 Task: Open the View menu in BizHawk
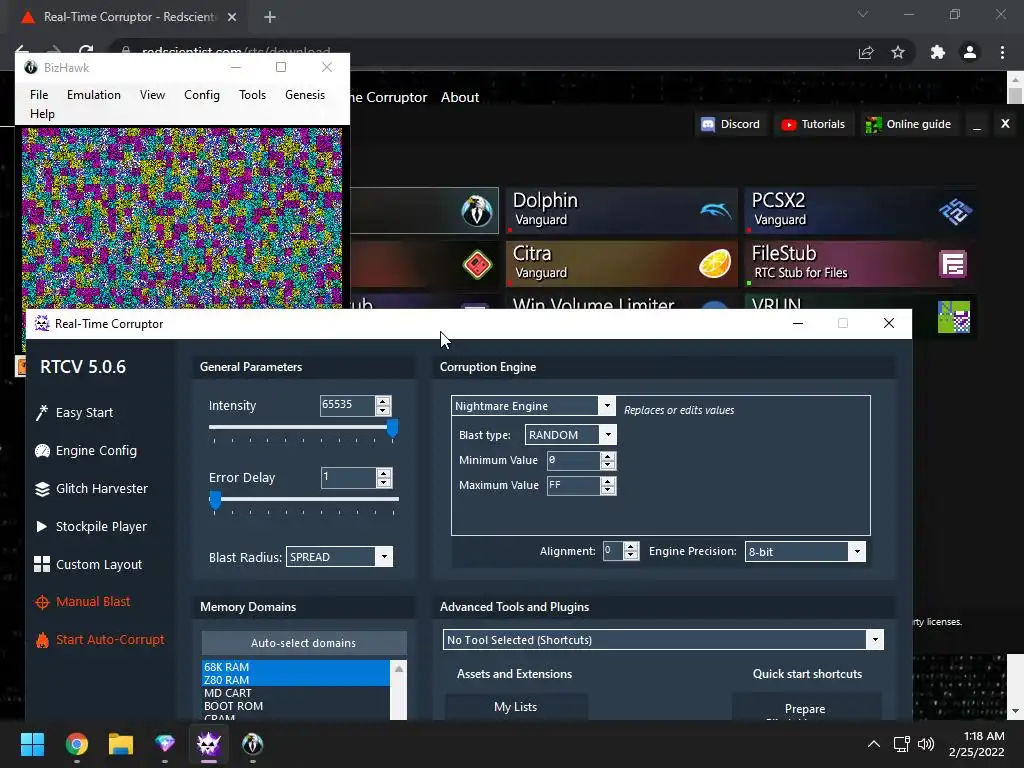(x=152, y=95)
